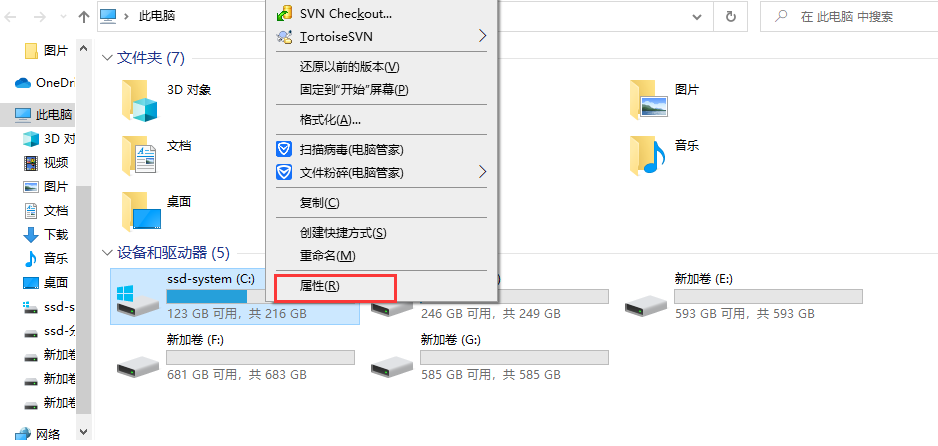Go up one level with up arrow
938x446 pixels.
(x=84, y=17)
